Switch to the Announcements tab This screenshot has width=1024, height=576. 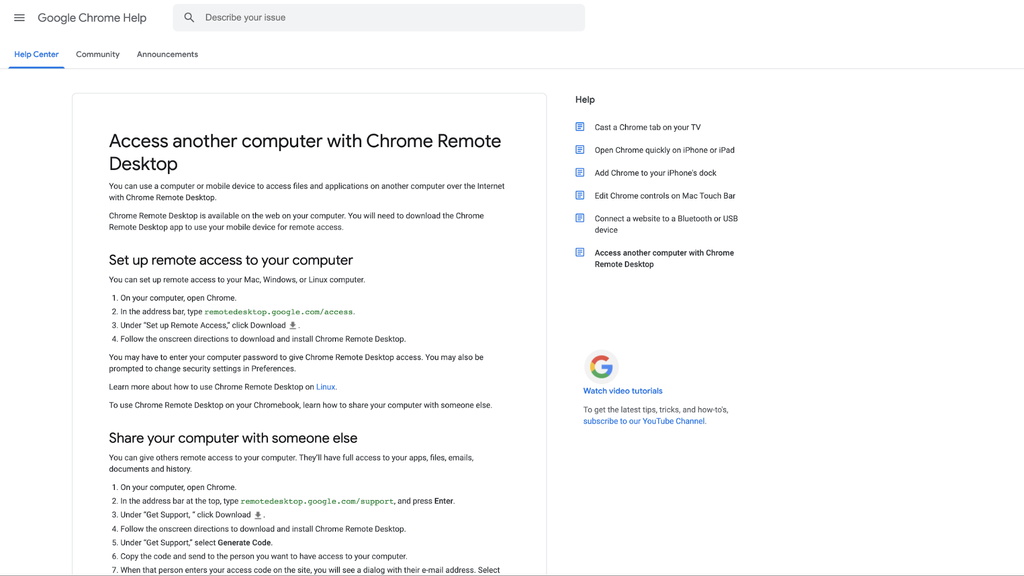(167, 54)
